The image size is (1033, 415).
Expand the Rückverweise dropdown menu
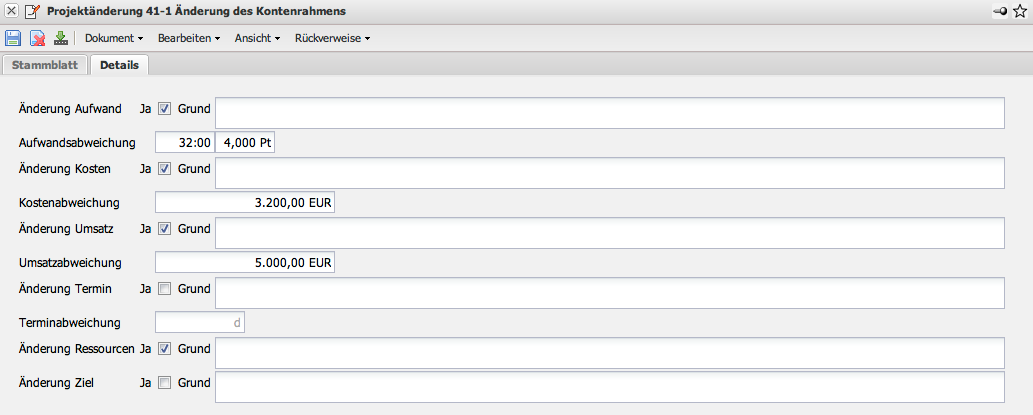pyautogui.click(x=332, y=38)
